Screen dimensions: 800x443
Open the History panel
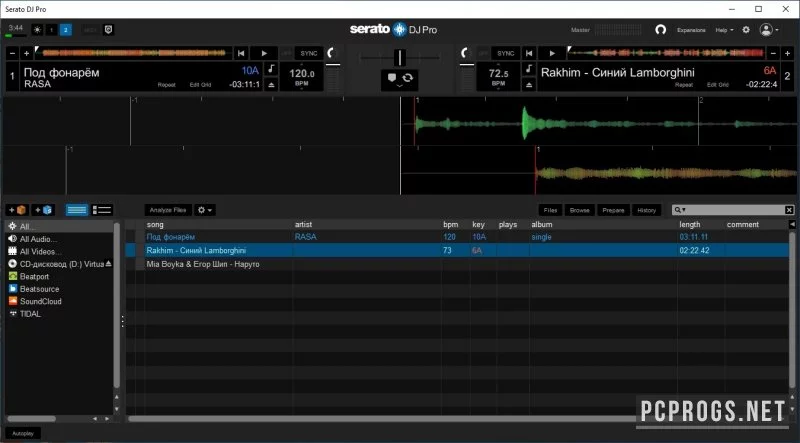[646, 210]
